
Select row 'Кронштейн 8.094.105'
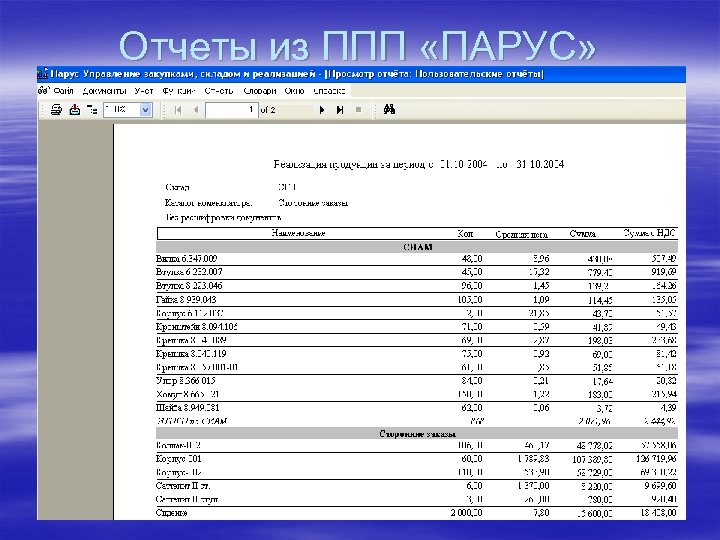tap(416, 326)
